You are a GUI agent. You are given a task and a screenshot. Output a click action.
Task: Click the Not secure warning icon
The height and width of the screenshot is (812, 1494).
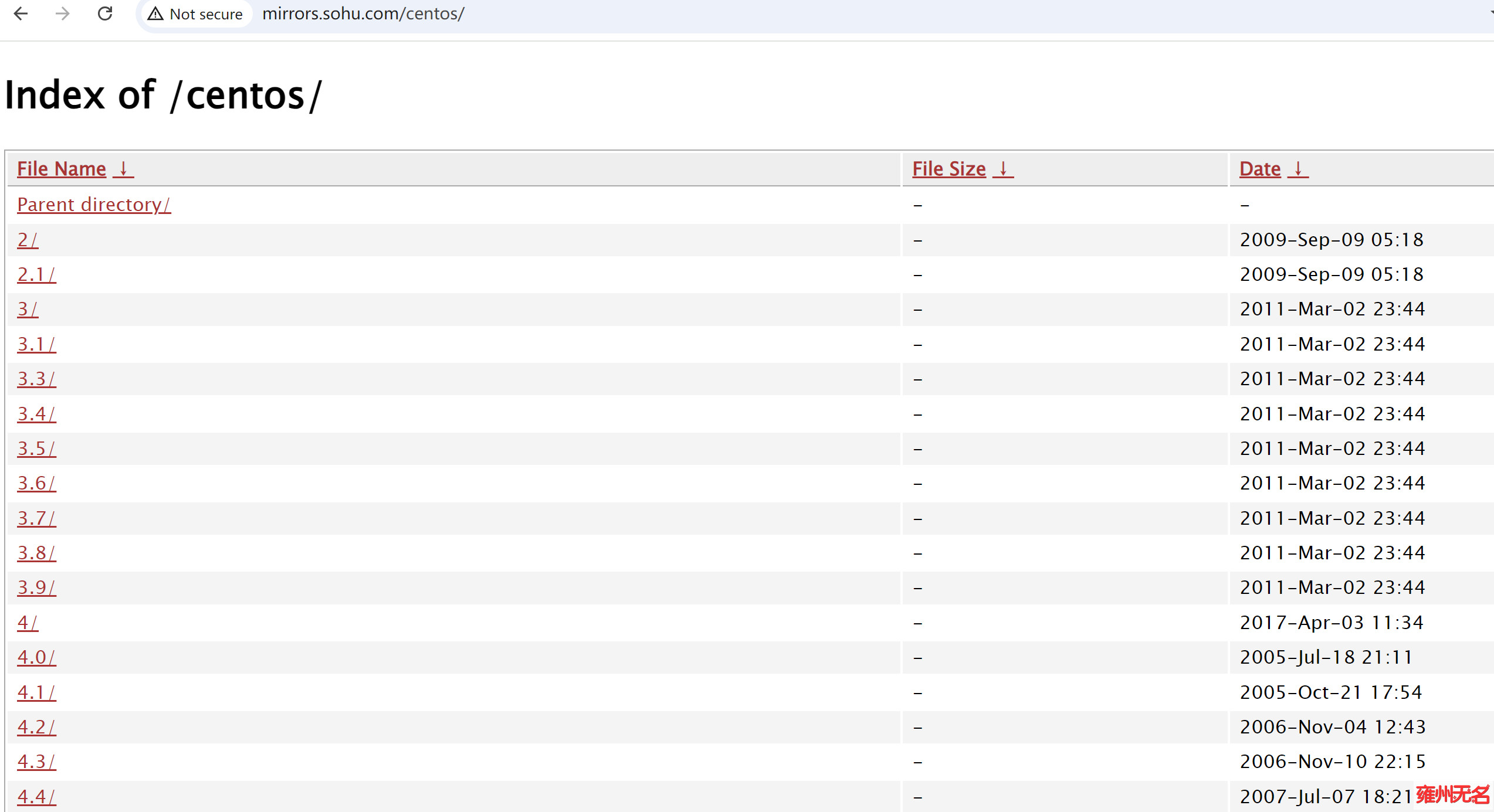coord(155,13)
